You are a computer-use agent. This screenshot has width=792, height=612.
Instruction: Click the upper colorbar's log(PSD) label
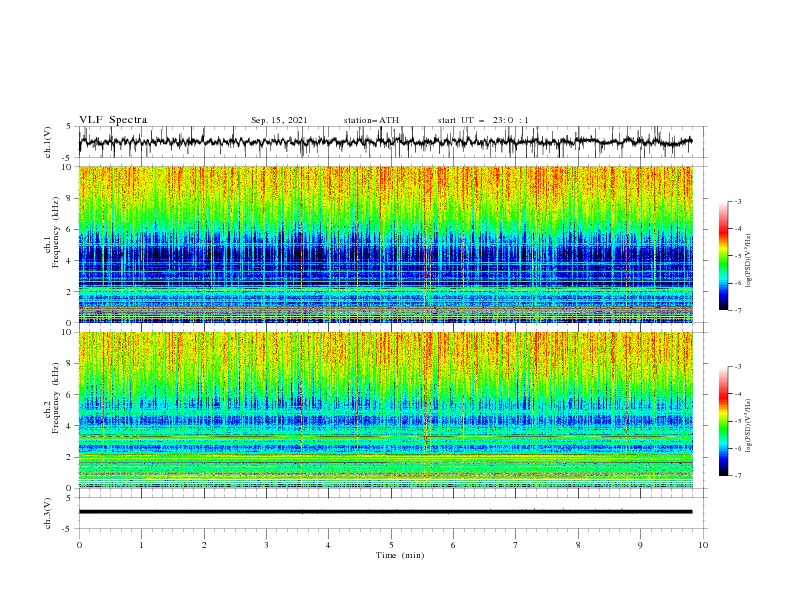point(748,261)
